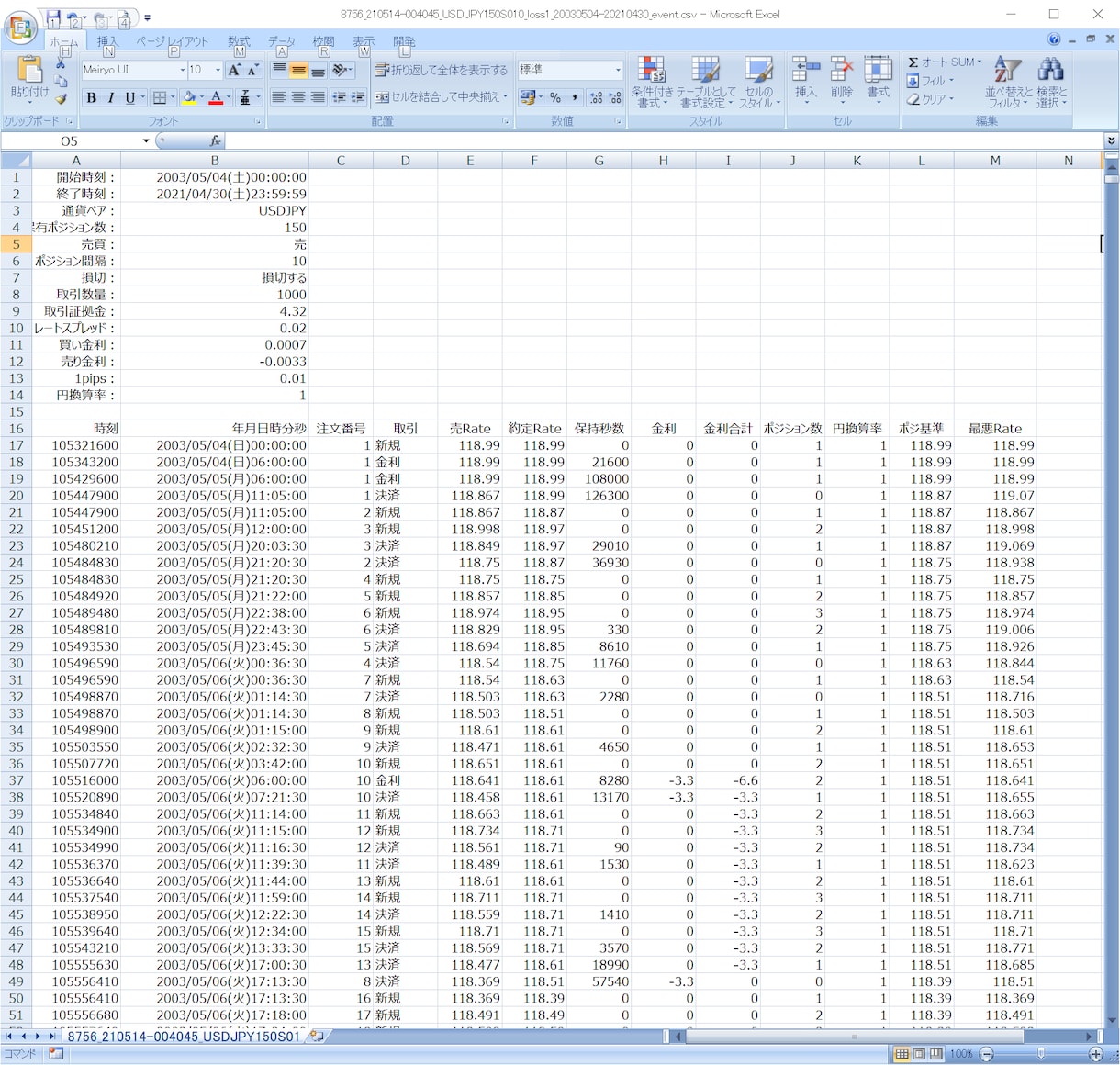Click the increase indent icon

[x=359, y=97]
